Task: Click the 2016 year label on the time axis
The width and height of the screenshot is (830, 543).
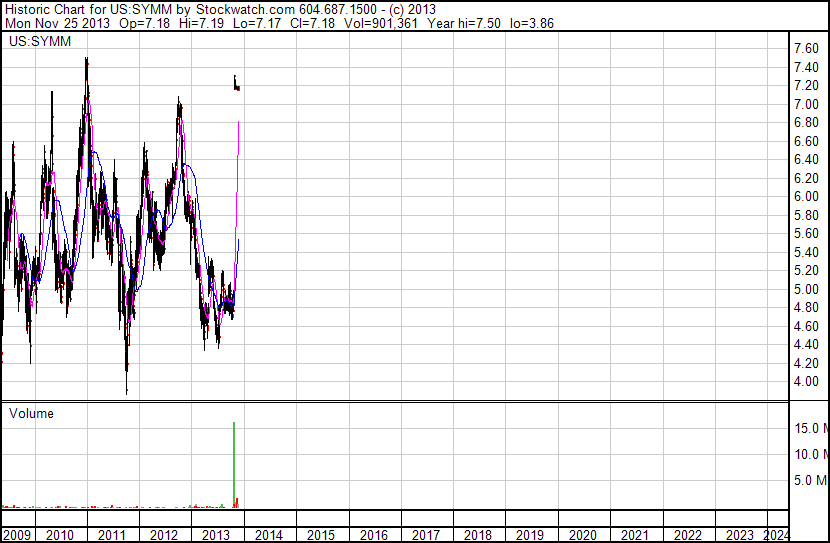Action: tap(374, 535)
